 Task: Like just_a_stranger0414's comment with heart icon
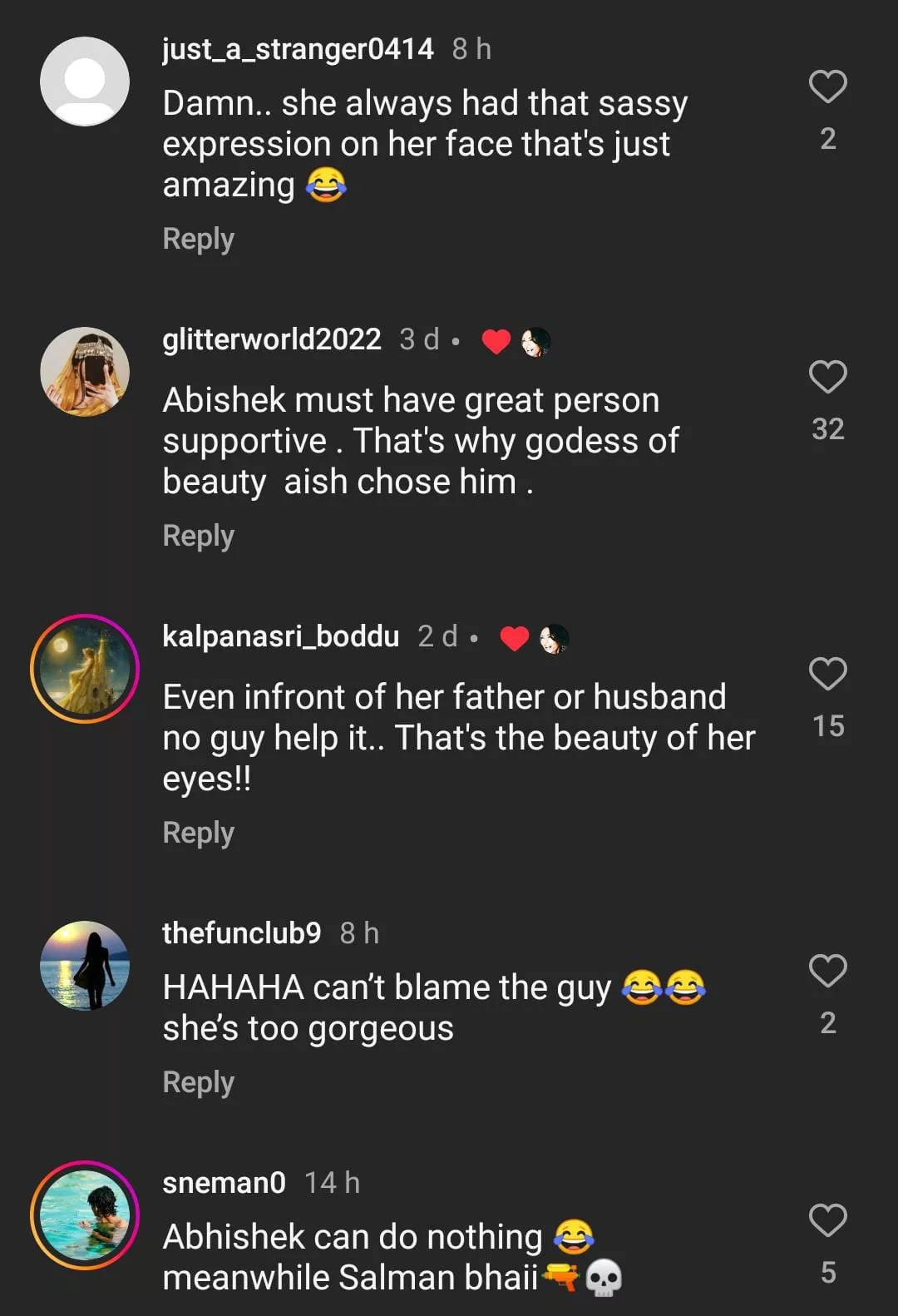click(x=827, y=87)
